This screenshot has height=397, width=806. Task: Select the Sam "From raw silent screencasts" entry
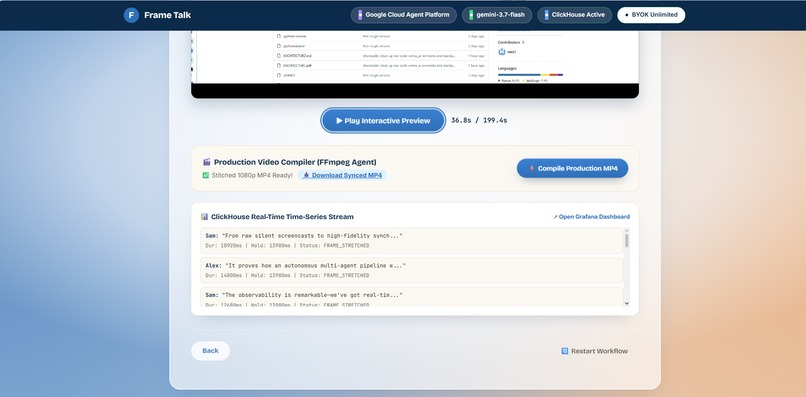click(411, 241)
